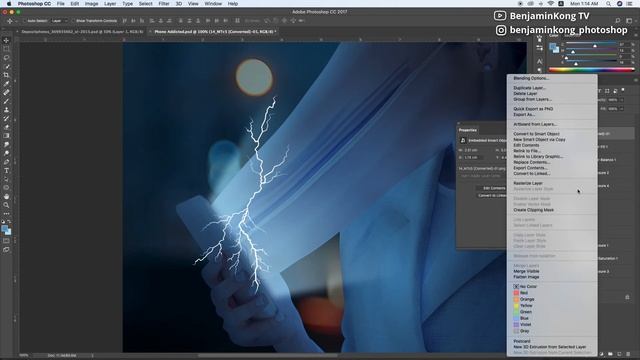Viewport: 640px width, 360px height.
Task: Toggle the Auto-Select checkbox
Action: click(x=24, y=20)
